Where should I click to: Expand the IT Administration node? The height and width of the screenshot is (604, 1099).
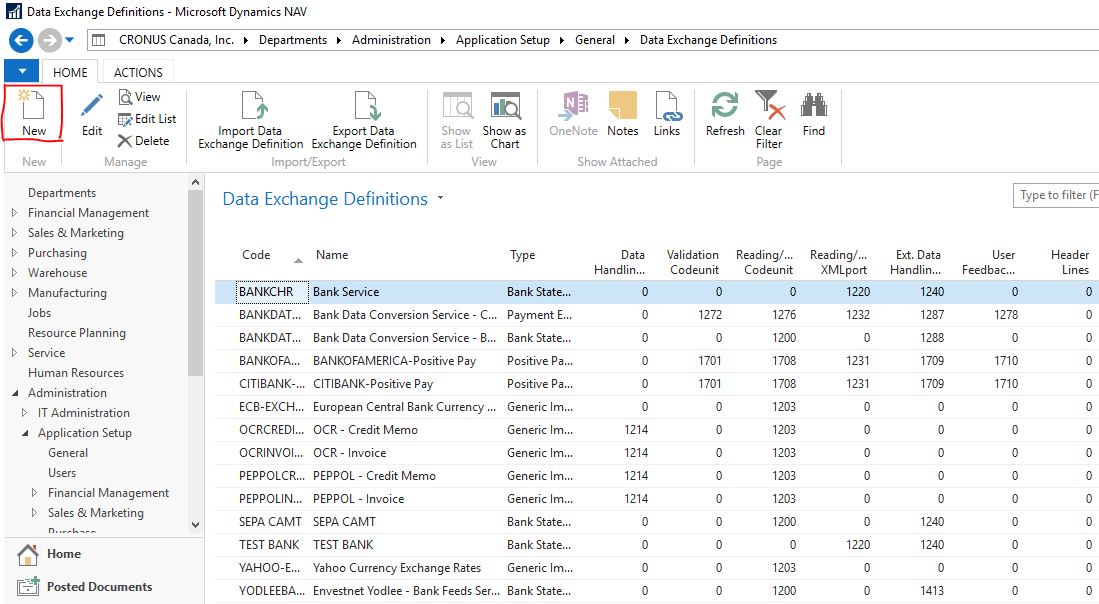pos(25,413)
